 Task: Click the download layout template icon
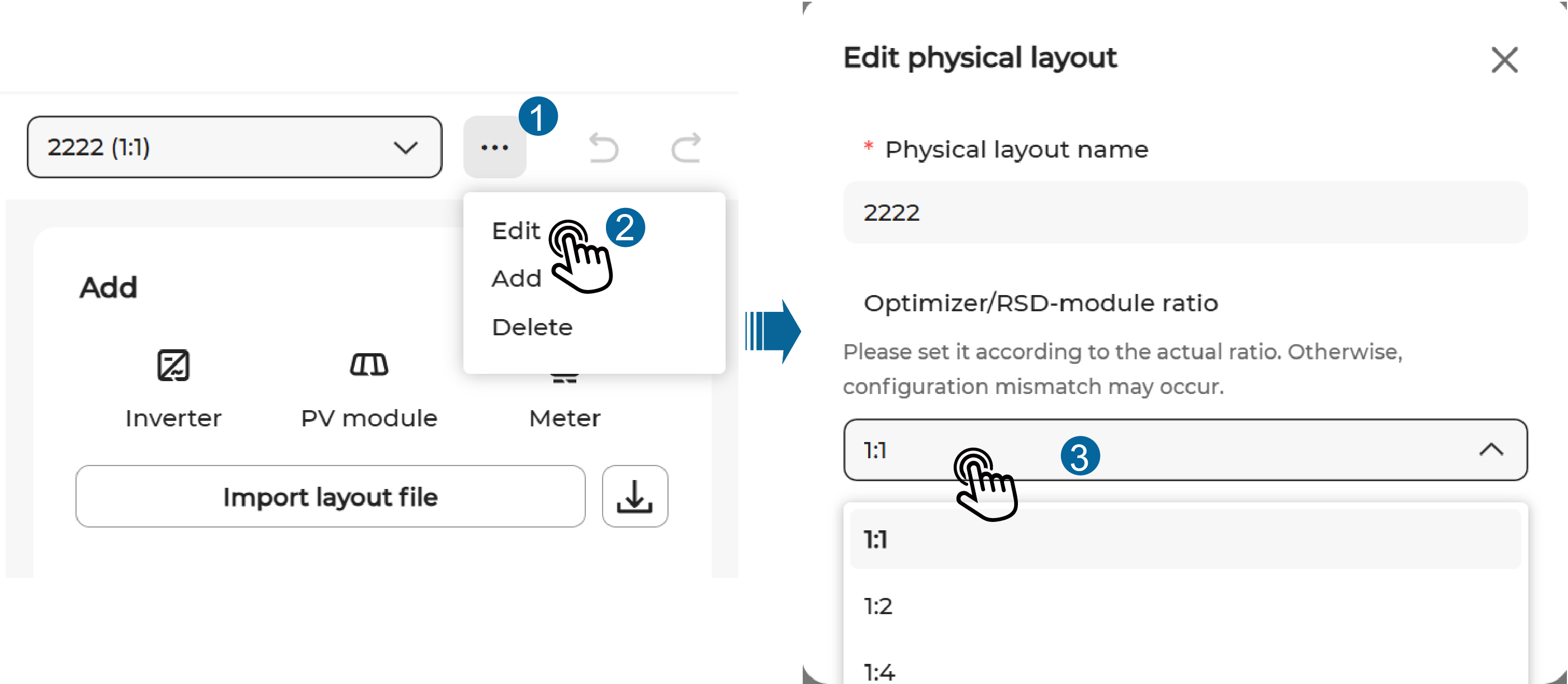(x=634, y=497)
